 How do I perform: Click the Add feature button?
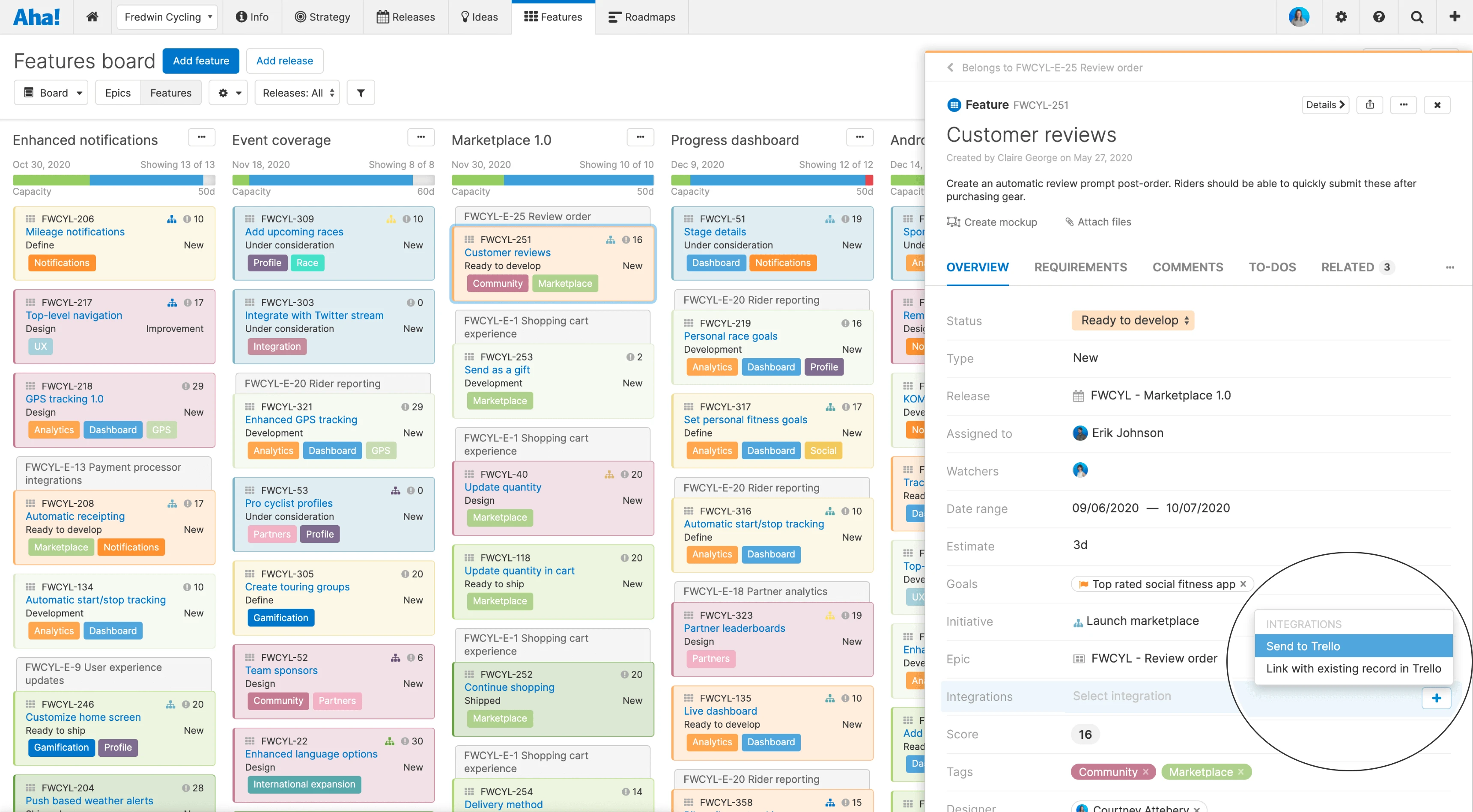[x=200, y=61]
